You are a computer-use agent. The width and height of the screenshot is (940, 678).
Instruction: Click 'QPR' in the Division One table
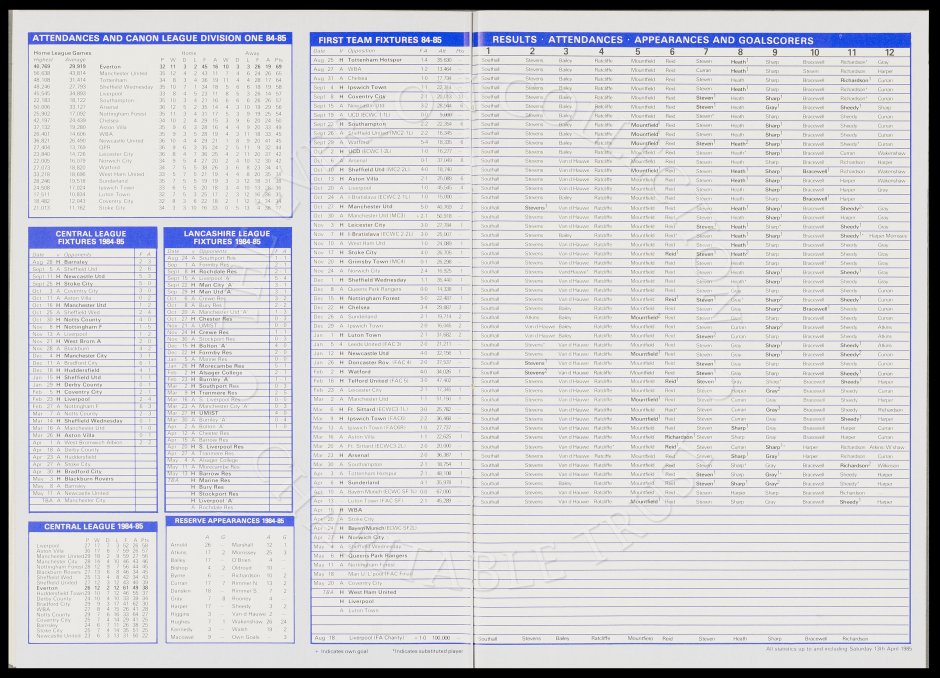point(104,147)
